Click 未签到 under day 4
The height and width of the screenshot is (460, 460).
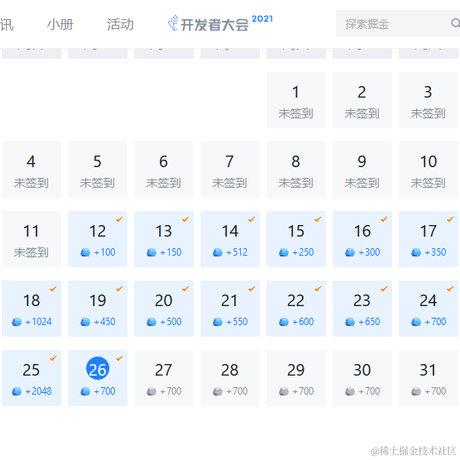pos(31,183)
